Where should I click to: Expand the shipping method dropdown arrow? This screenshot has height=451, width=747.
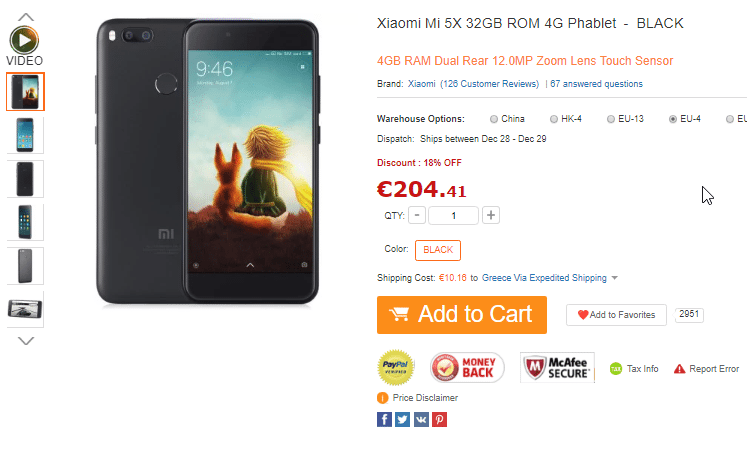[615, 278]
